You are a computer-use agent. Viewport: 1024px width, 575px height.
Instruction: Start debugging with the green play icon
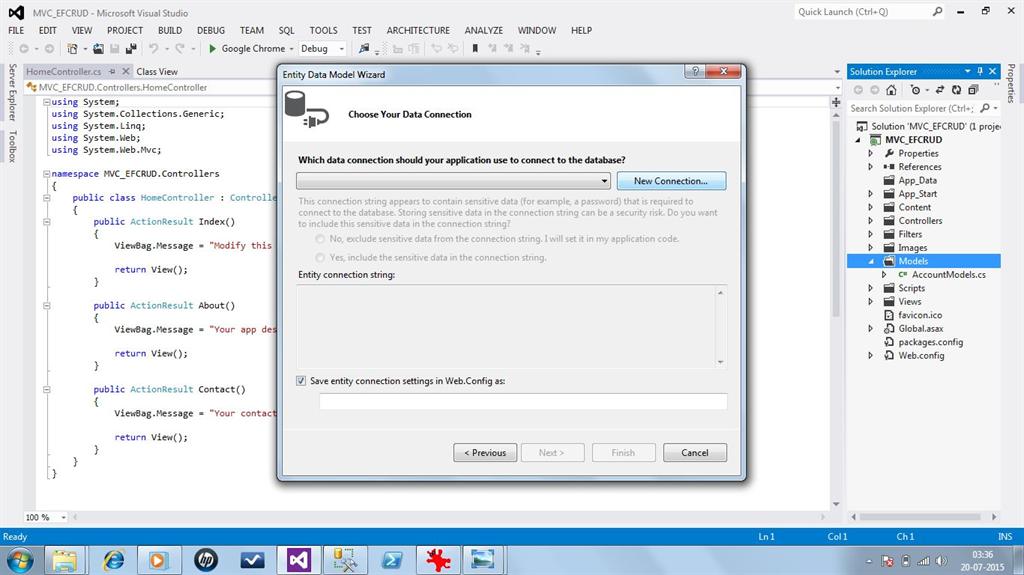[x=212, y=48]
